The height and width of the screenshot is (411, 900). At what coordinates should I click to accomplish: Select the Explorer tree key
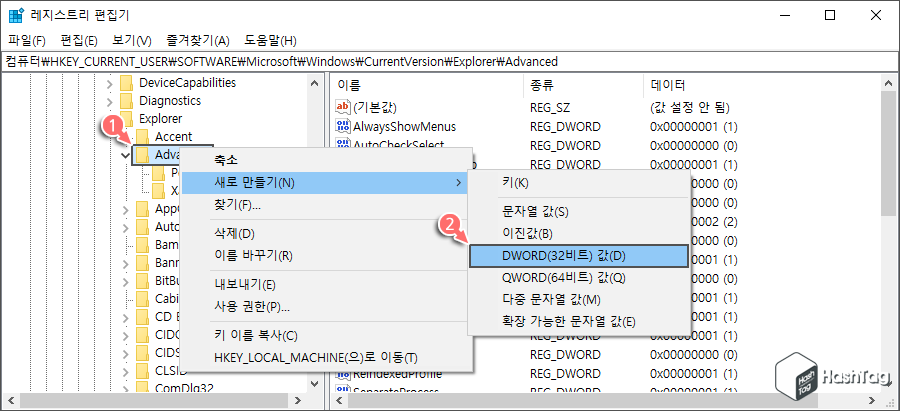point(160,119)
